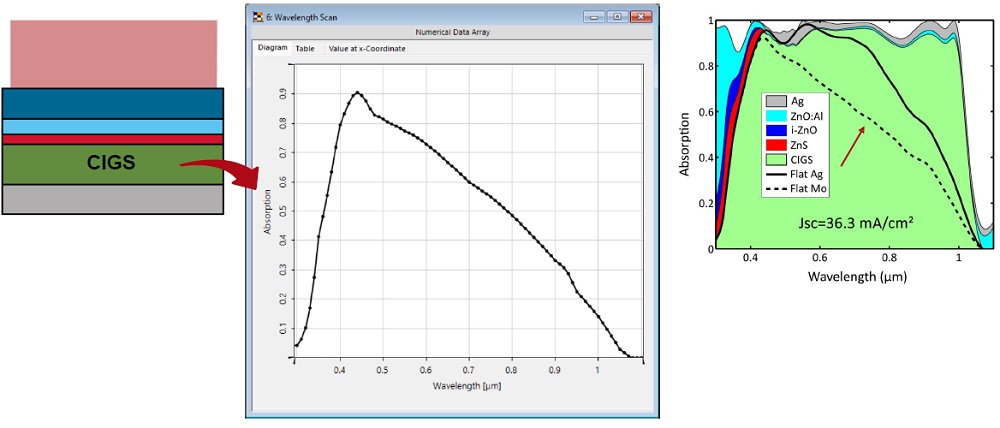The image size is (1000, 428).
Task: Open the Value at x-Coordinate tab
Action: 367,48
